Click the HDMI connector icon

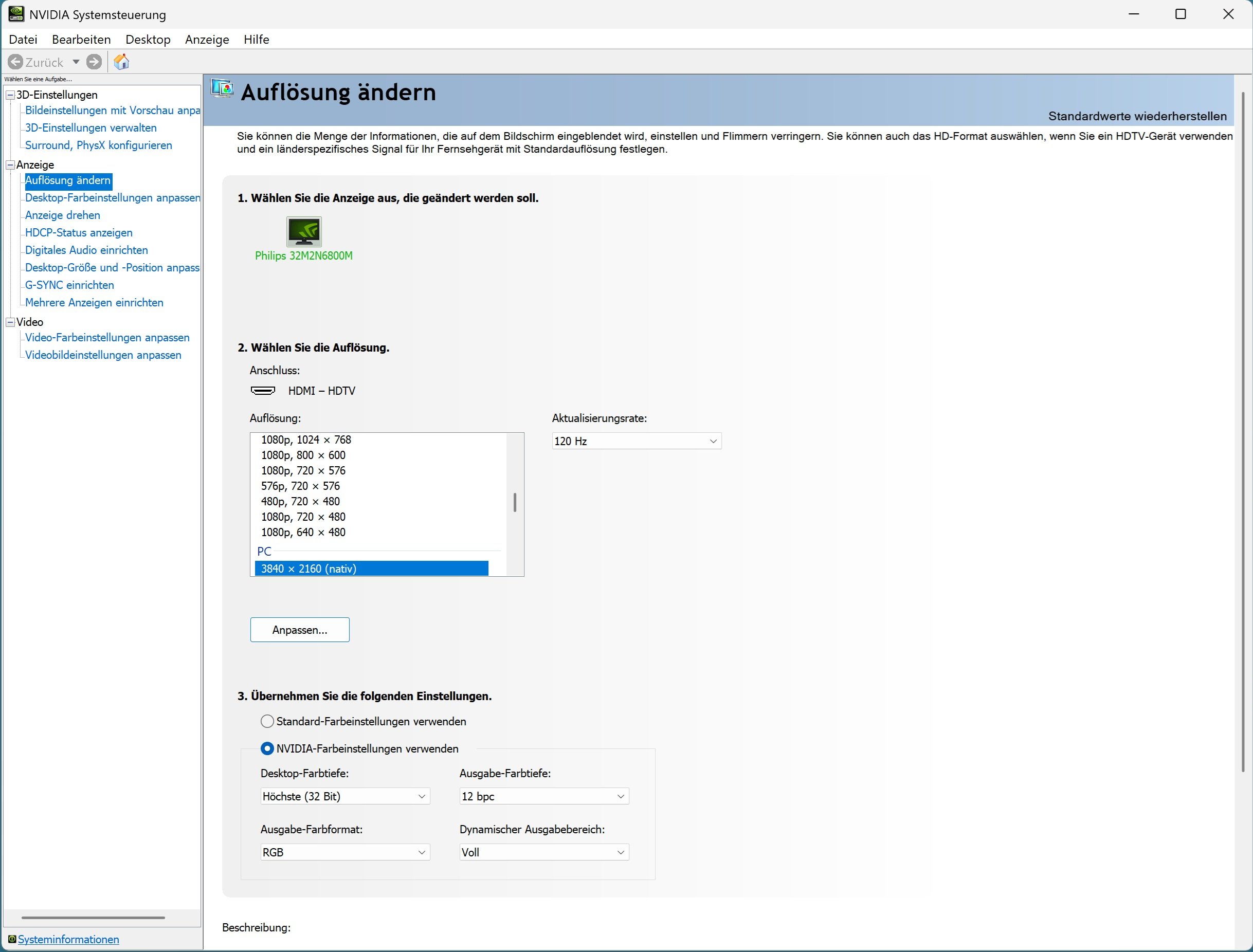coord(263,391)
